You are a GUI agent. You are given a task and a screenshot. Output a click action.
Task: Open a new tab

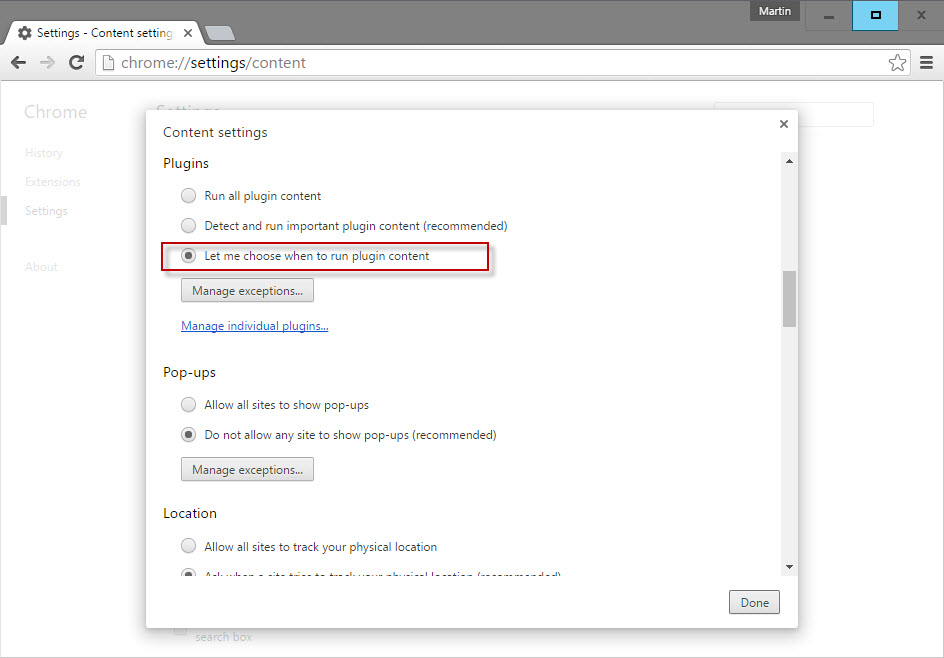click(220, 33)
